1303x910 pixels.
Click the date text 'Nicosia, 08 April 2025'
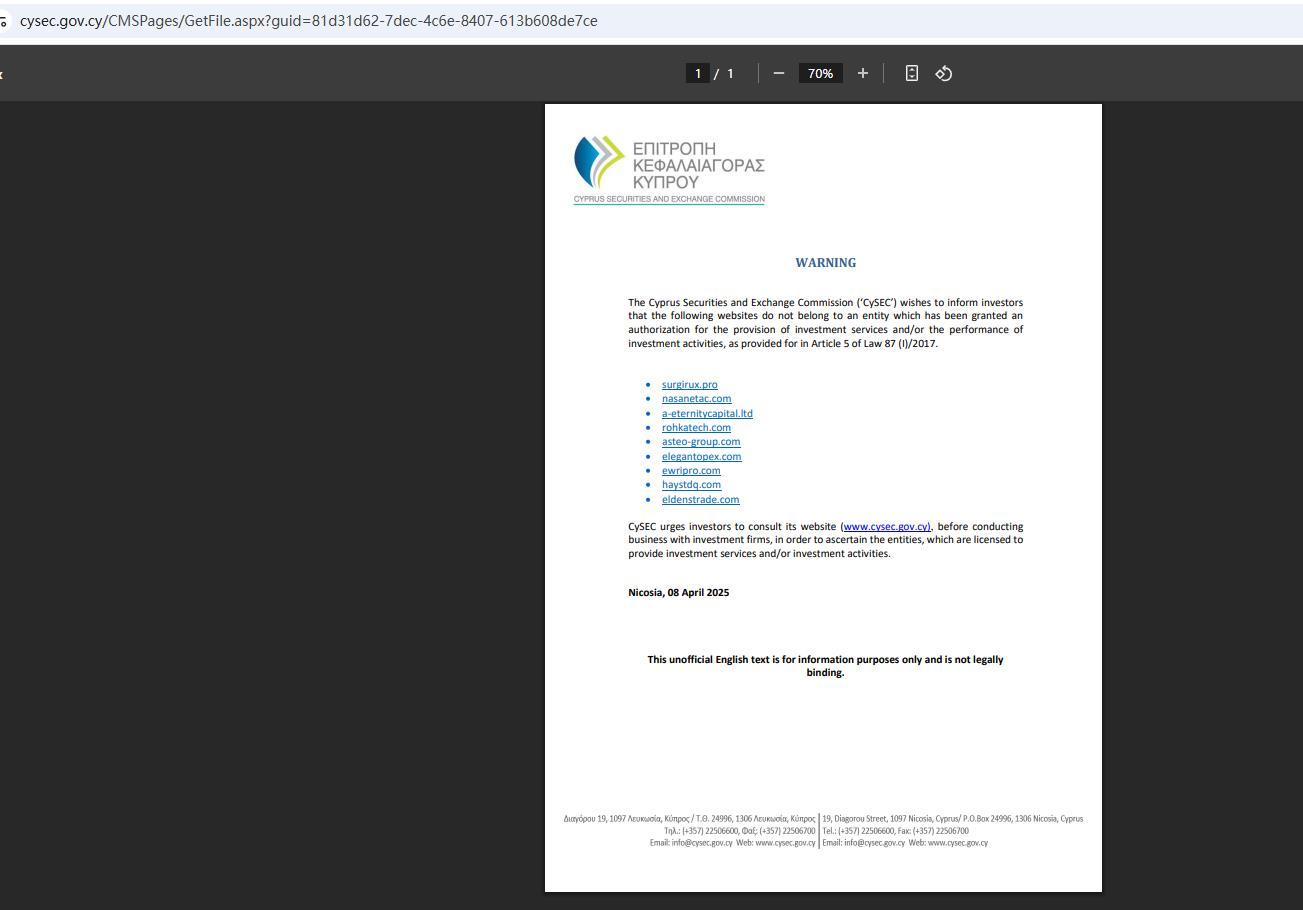pos(678,593)
